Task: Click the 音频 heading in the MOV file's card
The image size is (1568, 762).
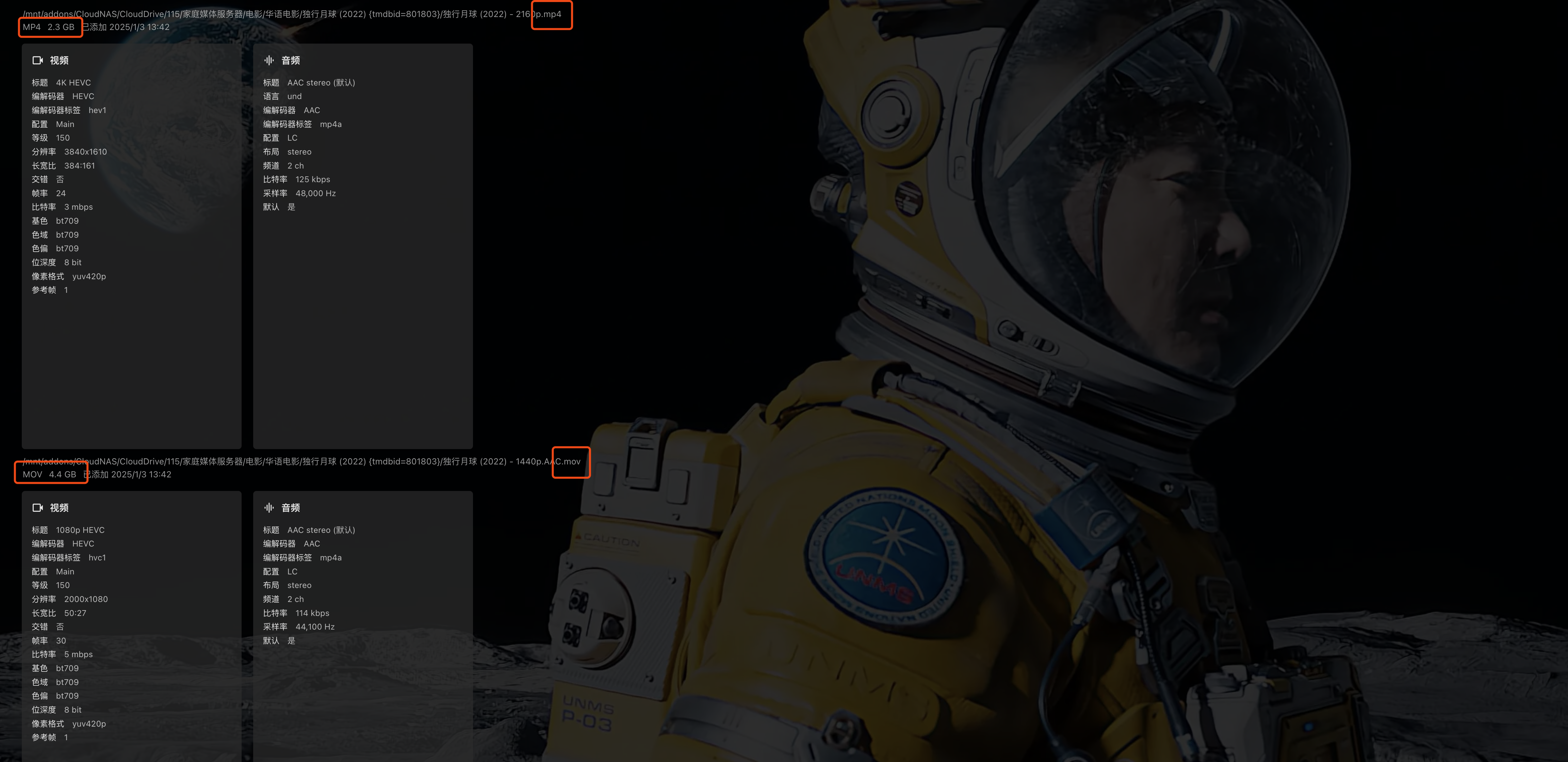Action: click(290, 507)
